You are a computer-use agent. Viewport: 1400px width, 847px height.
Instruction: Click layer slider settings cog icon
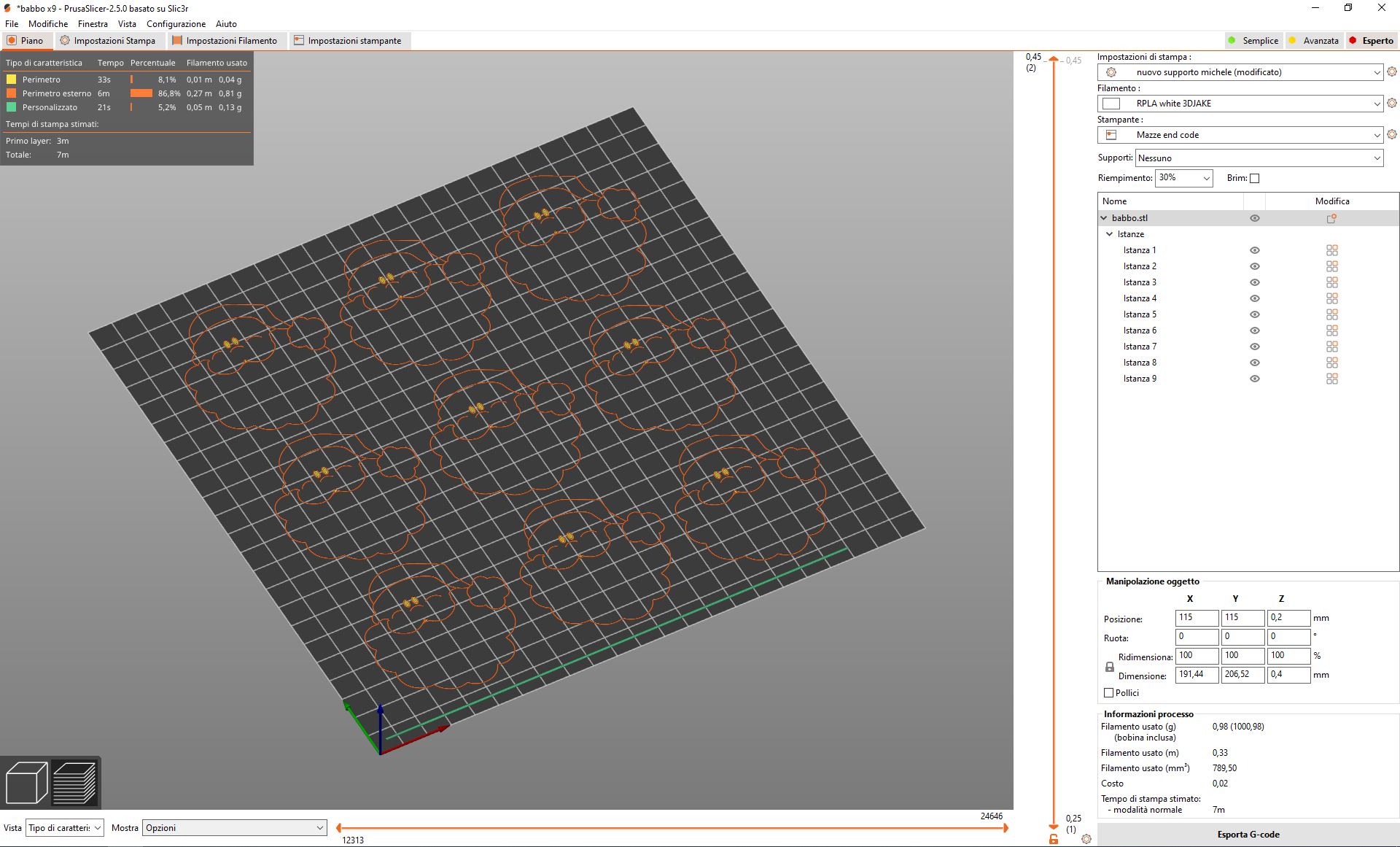point(1086,839)
